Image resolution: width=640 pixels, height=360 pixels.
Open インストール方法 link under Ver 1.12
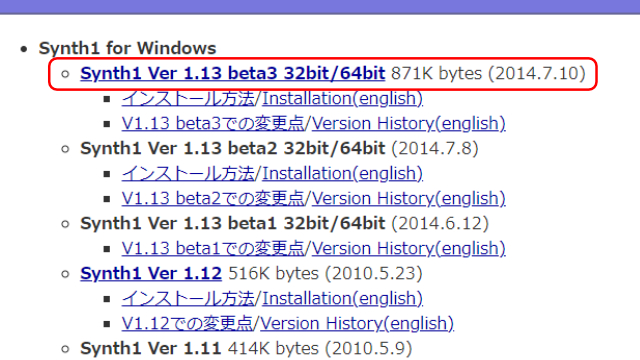(x=188, y=298)
